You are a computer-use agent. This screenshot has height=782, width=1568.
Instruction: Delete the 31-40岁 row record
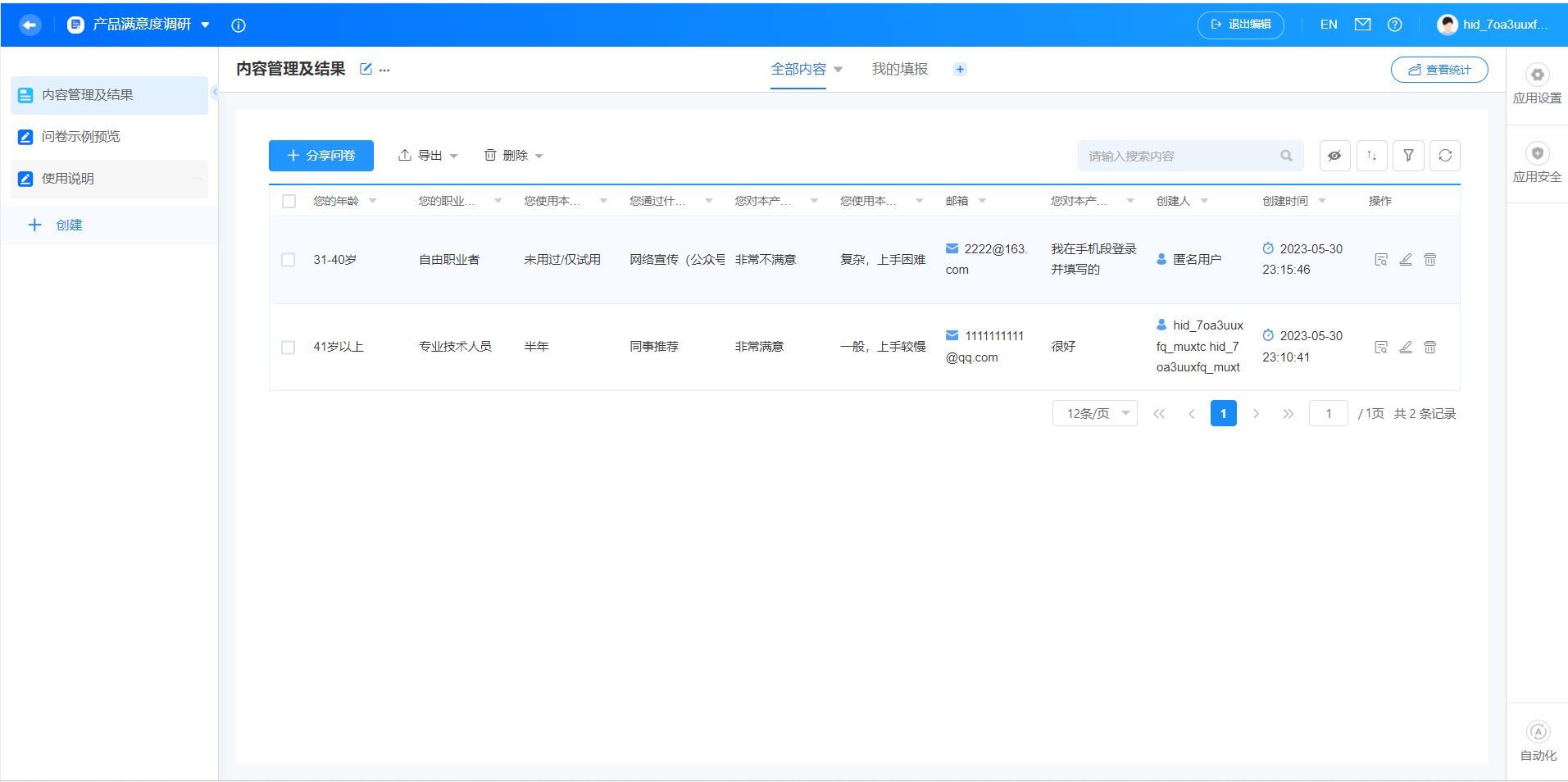coord(1430,260)
